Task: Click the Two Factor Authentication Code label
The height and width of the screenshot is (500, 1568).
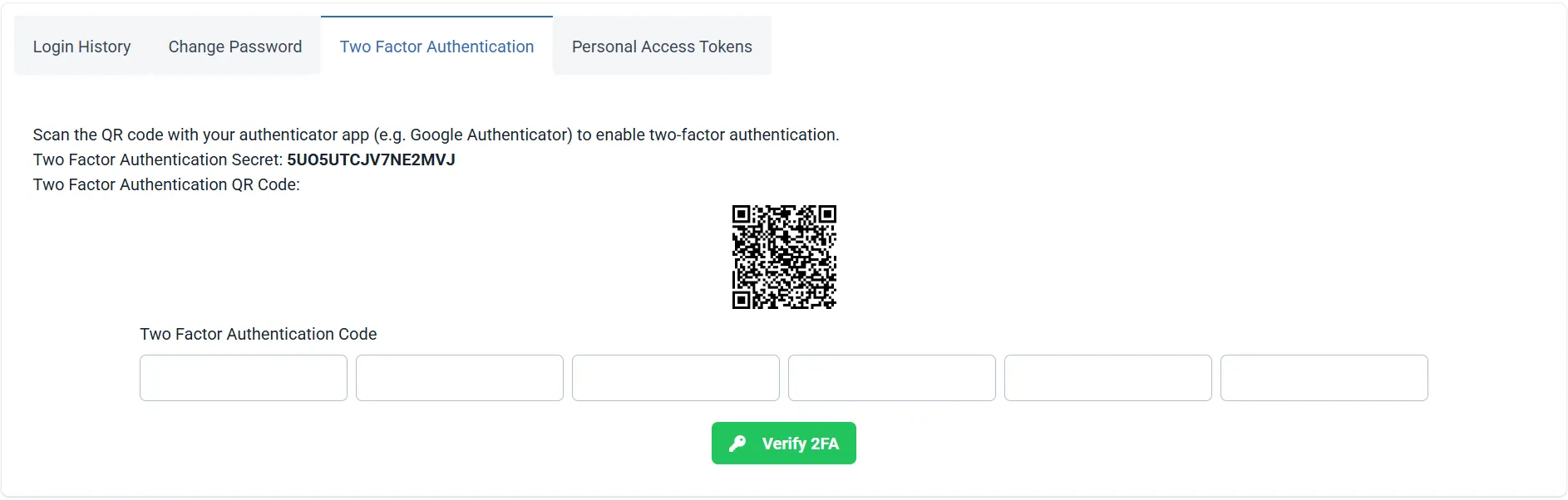Action: [x=259, y=334]
